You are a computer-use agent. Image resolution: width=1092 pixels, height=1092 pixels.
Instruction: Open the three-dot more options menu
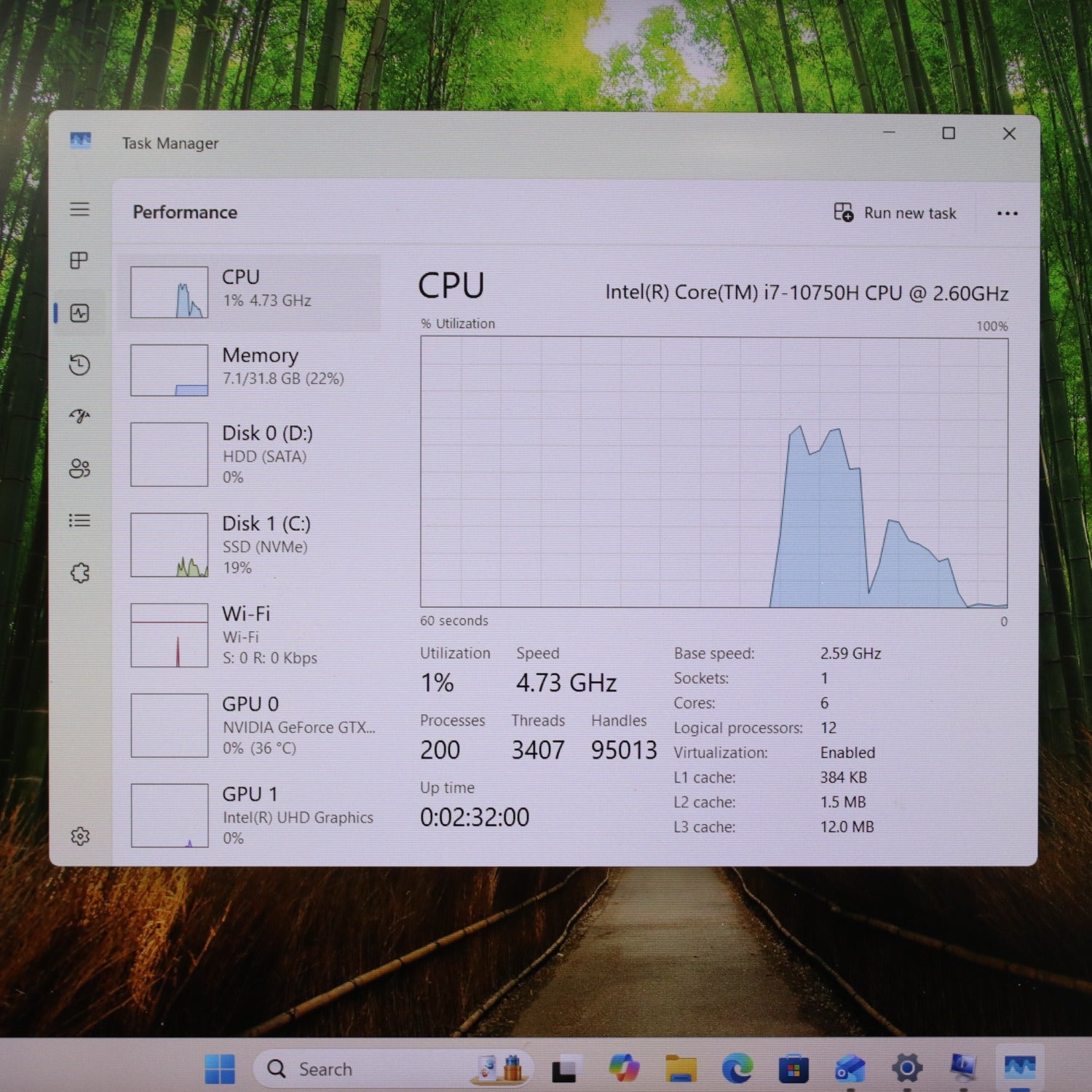(x=1007, y=213)
